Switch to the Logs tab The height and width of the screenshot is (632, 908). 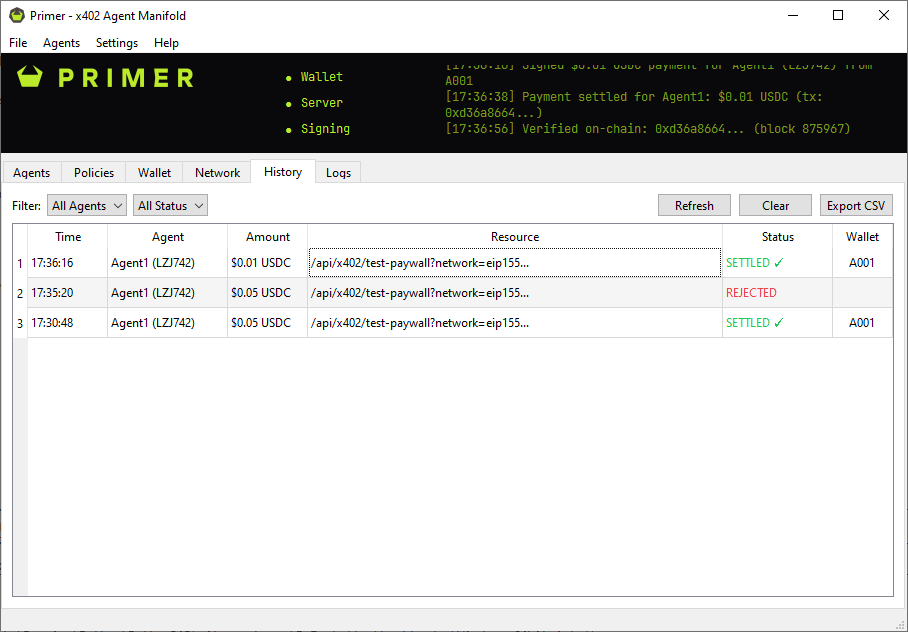(338, 173)
